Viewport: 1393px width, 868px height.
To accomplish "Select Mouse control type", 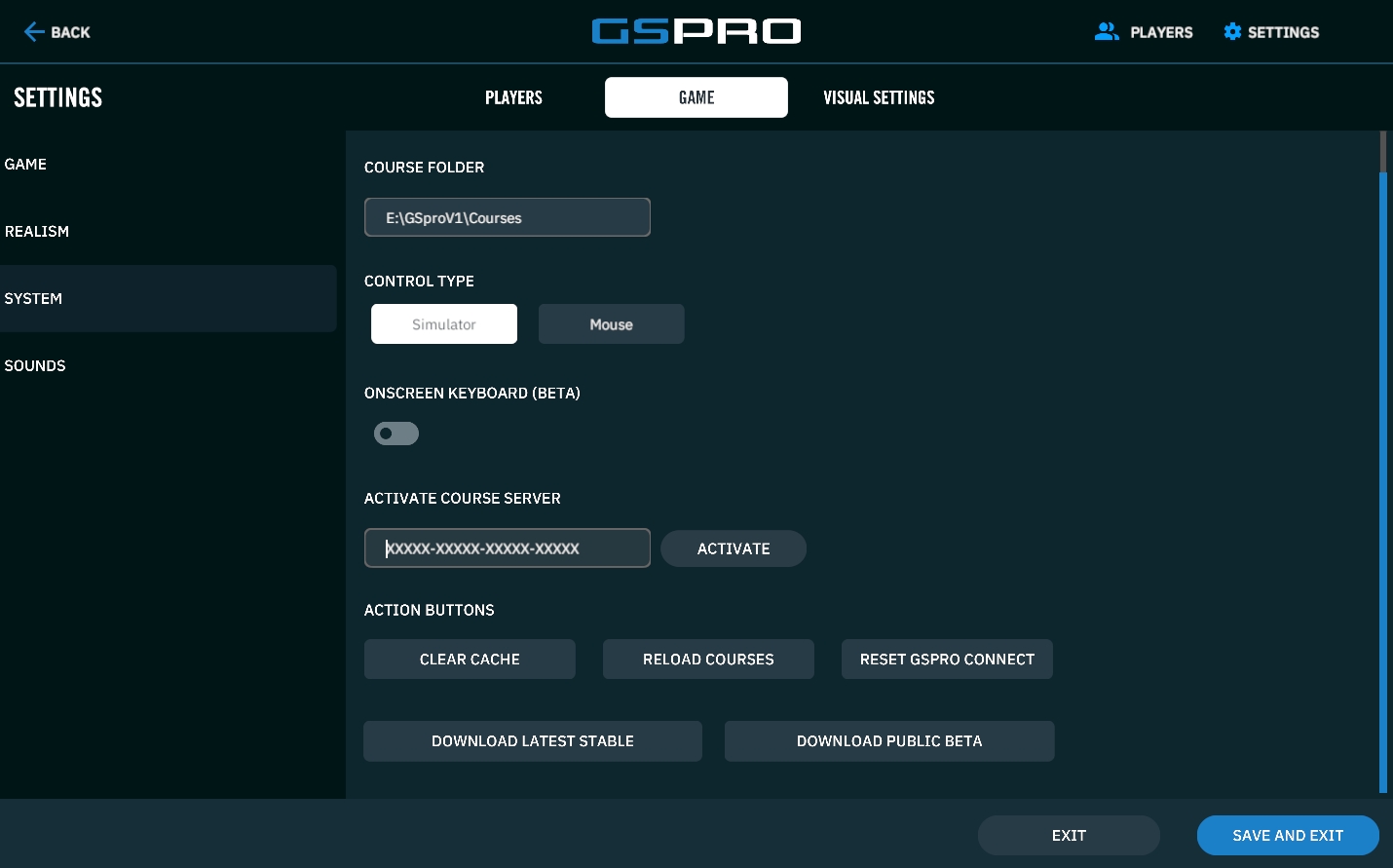I will click(x=611, y=324).
